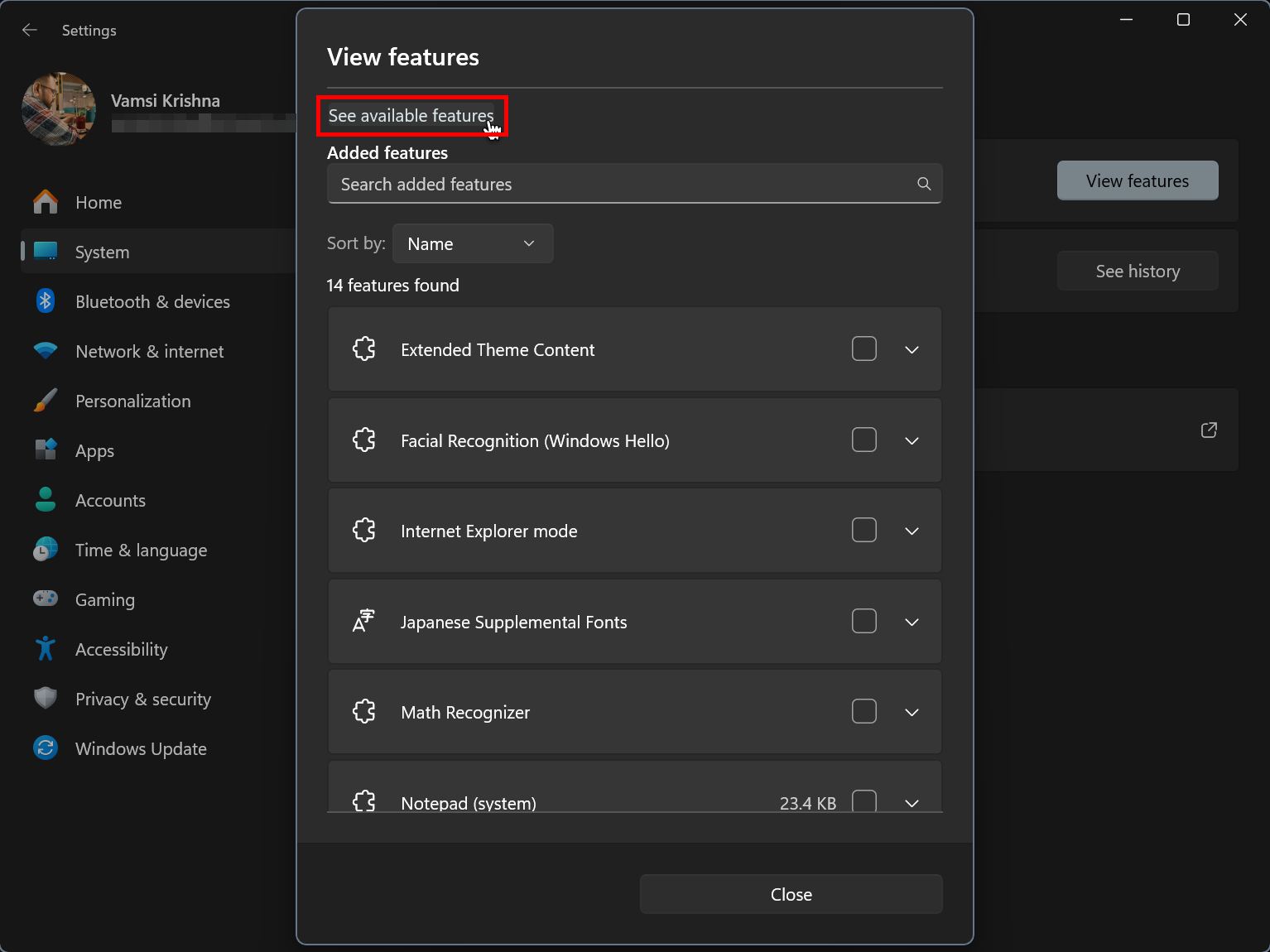This screenshot has width=1270, height=952.
Task: Expand Japanese Supplemental Fonts chevron
Action: (x=912, y=622)
